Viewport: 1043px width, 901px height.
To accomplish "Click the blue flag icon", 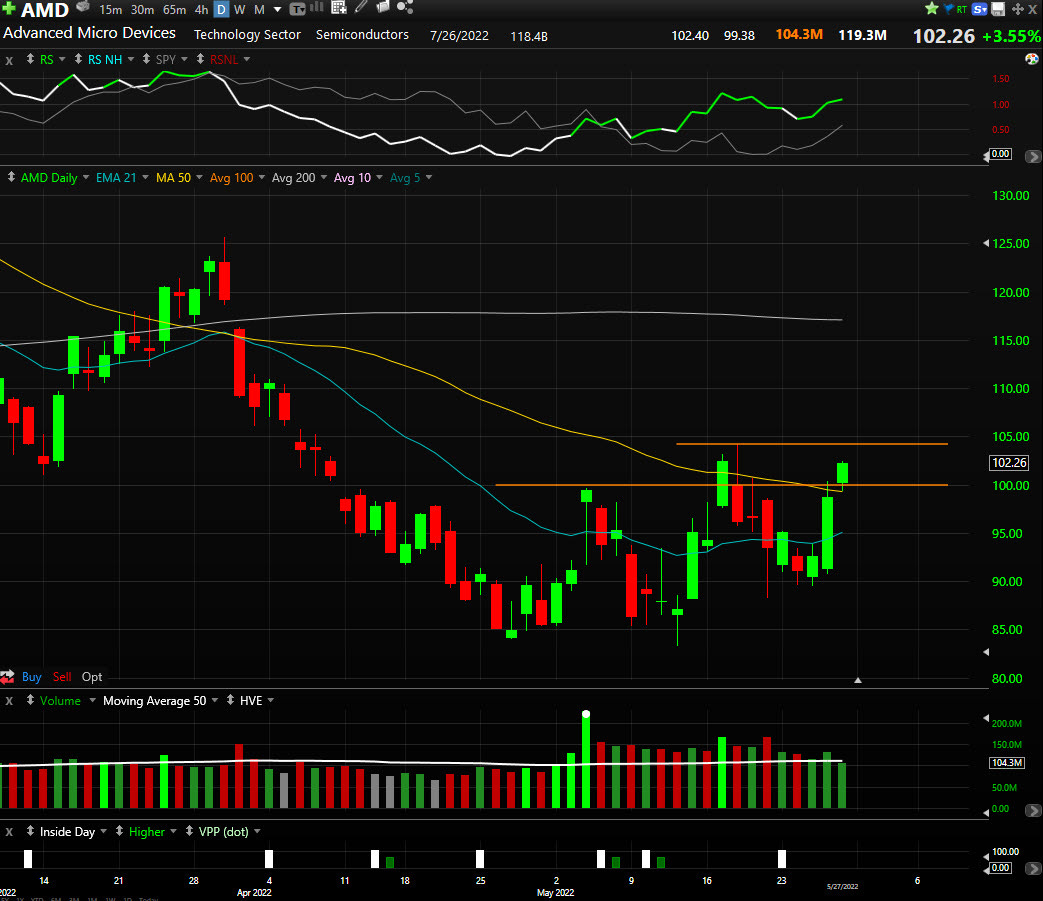I will [x=948, y=9].
